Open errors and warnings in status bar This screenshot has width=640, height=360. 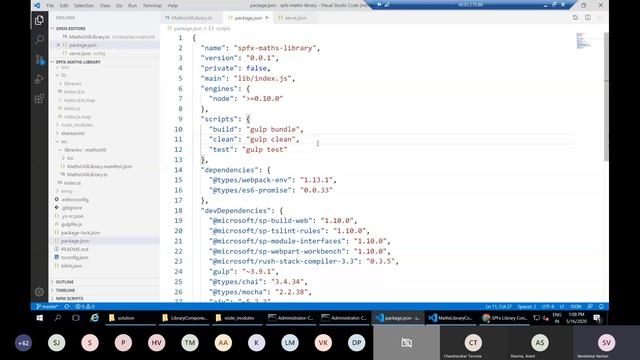coord(85,307)
